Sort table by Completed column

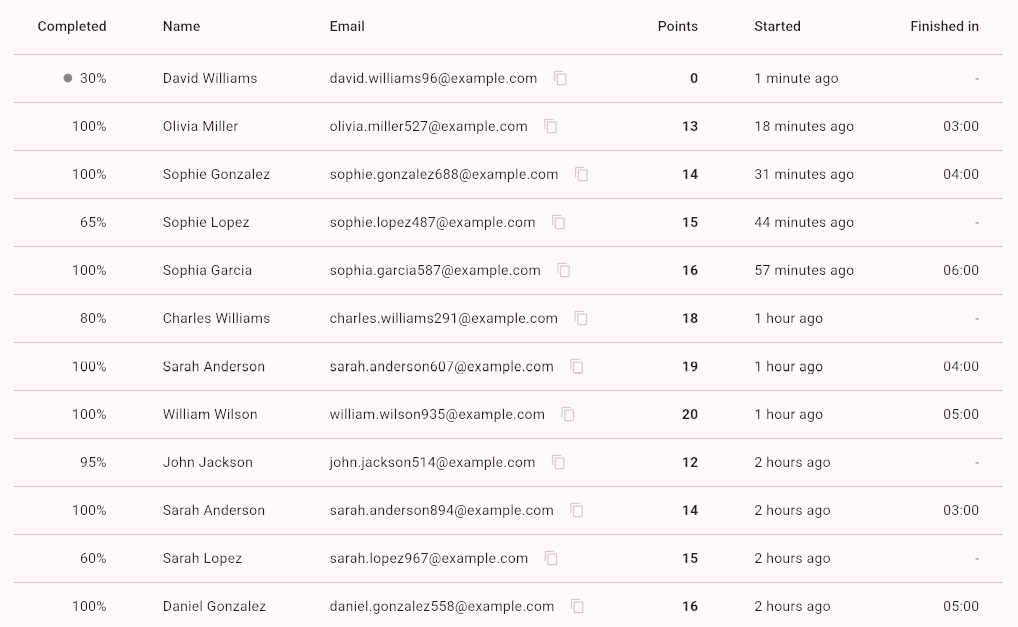tap(72, 27)
